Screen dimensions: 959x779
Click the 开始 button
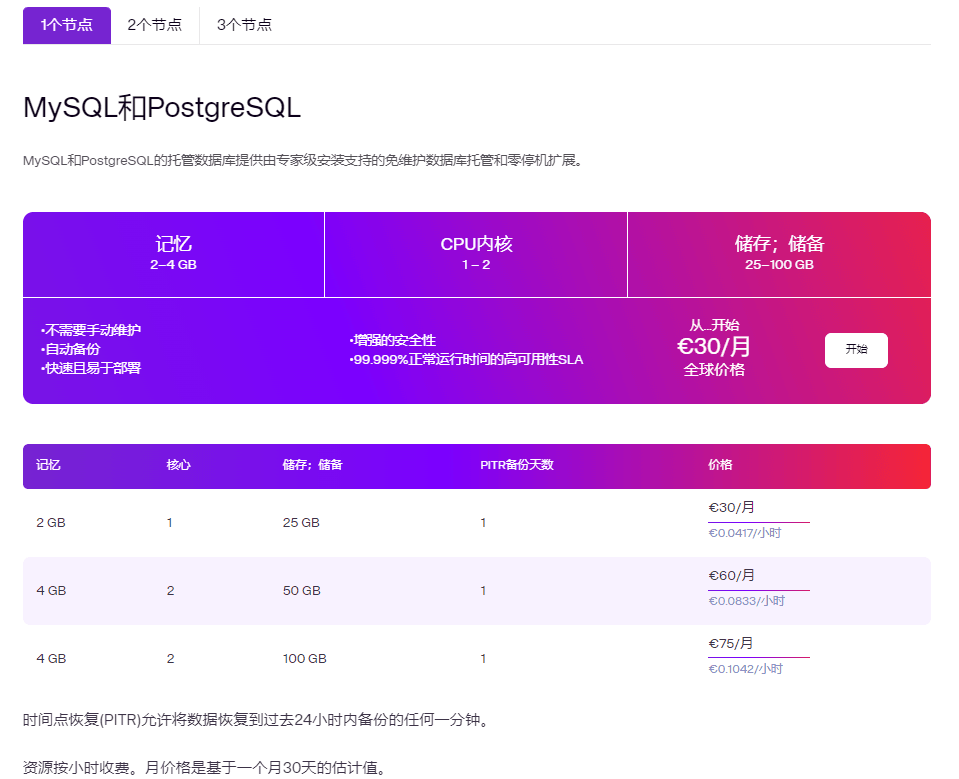855,351
